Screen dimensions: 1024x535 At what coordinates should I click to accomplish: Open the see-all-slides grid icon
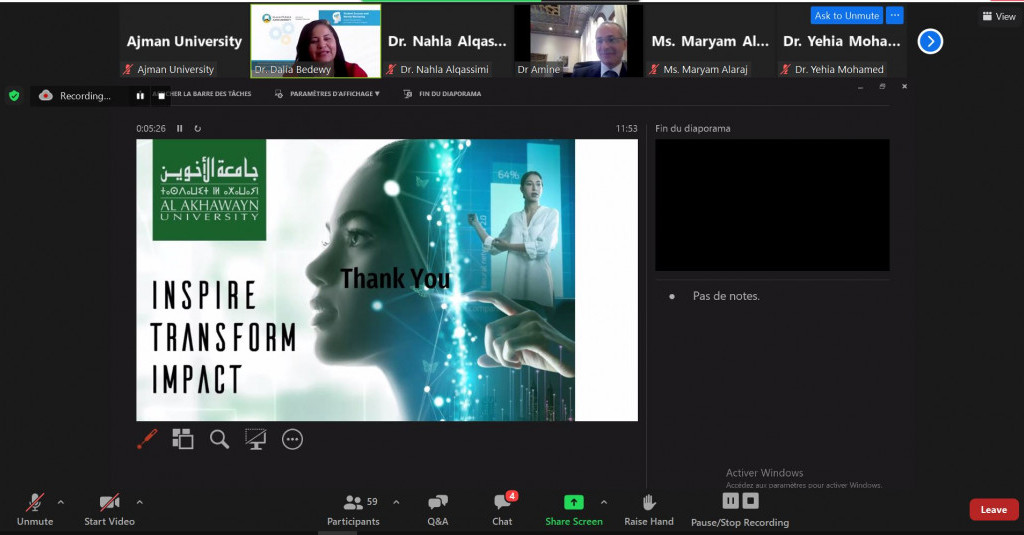[x=182, y=439]
